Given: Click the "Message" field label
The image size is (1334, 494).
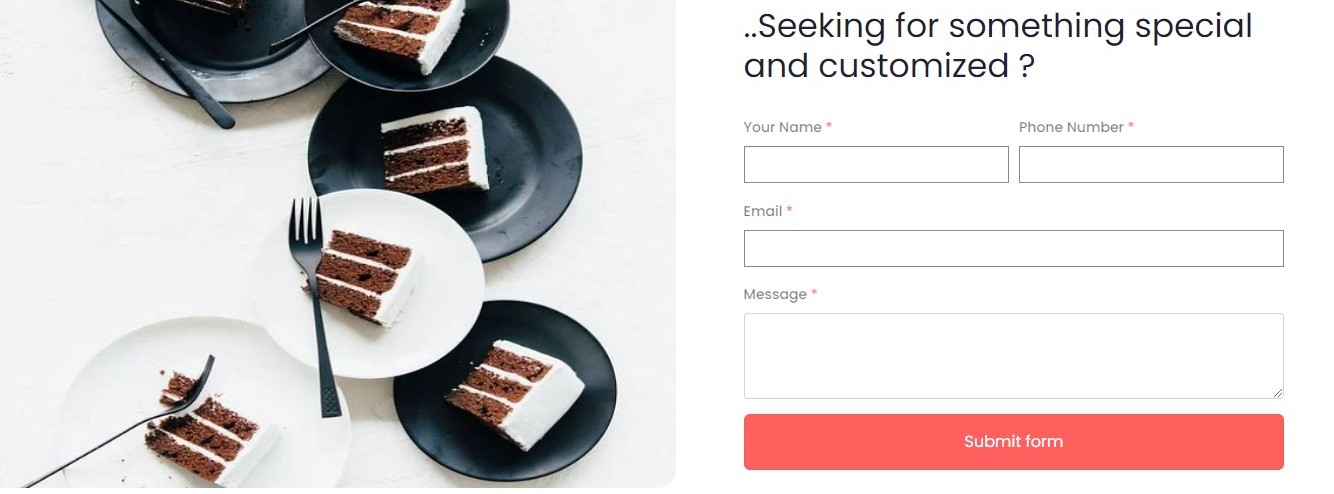Looking at the screenshot, I should 775,294.
